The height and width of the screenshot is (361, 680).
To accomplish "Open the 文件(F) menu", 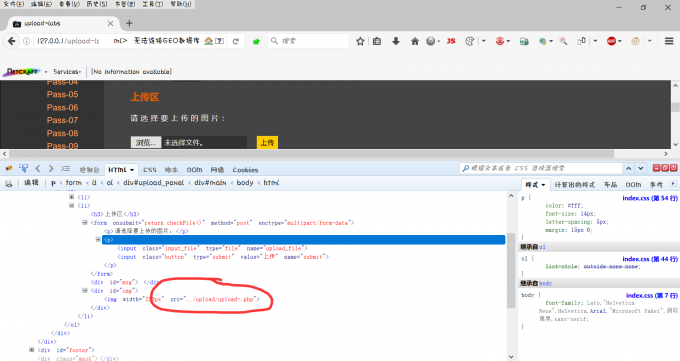I will click(x=14, y=3).
